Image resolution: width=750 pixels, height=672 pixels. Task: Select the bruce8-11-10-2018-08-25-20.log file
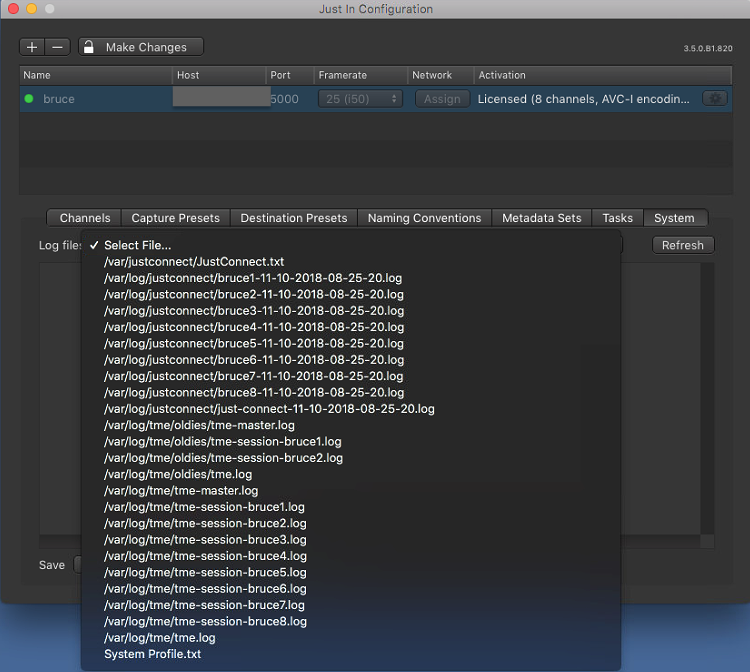click(351, 393)
